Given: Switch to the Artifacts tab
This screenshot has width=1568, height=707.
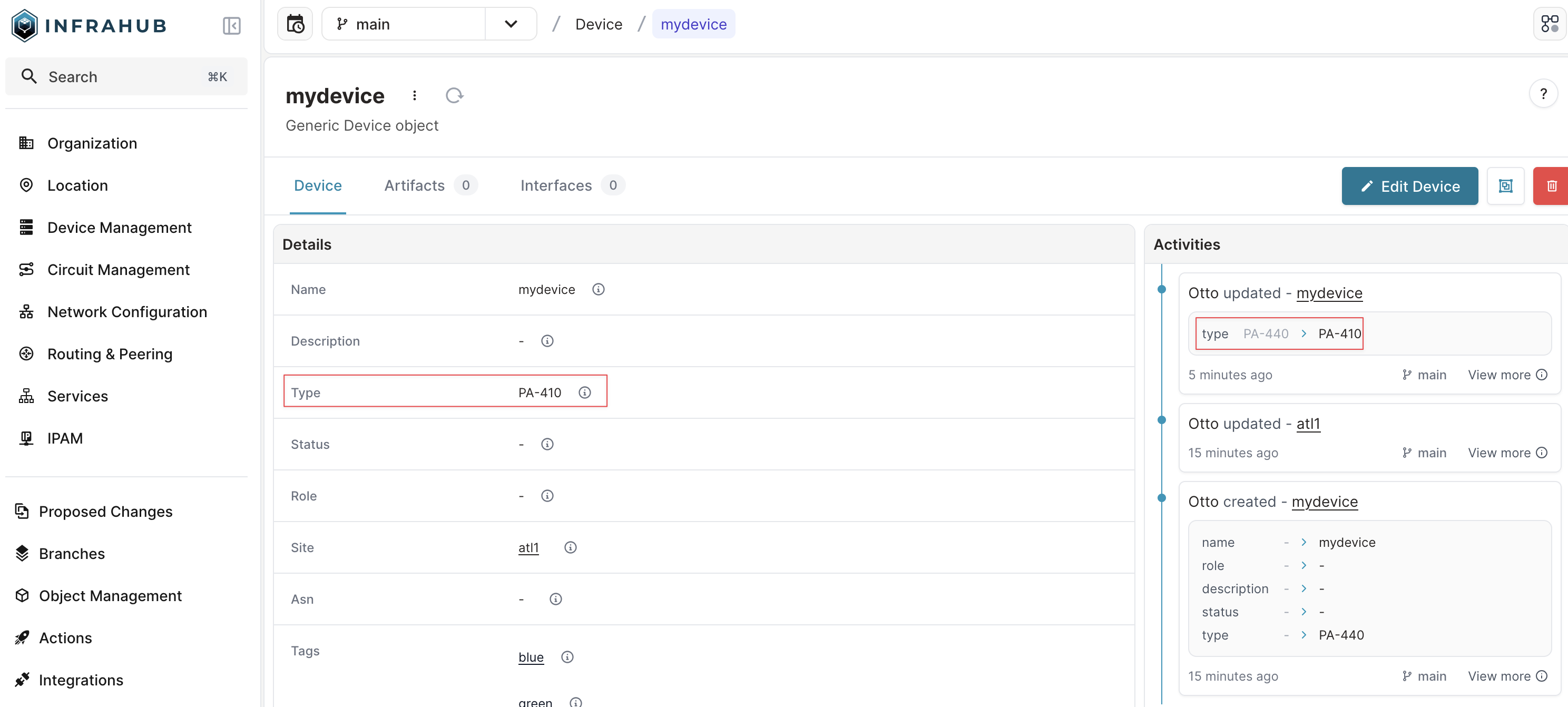Looking at the screenshot, I should pyautogui.click(x=430, y=185).
